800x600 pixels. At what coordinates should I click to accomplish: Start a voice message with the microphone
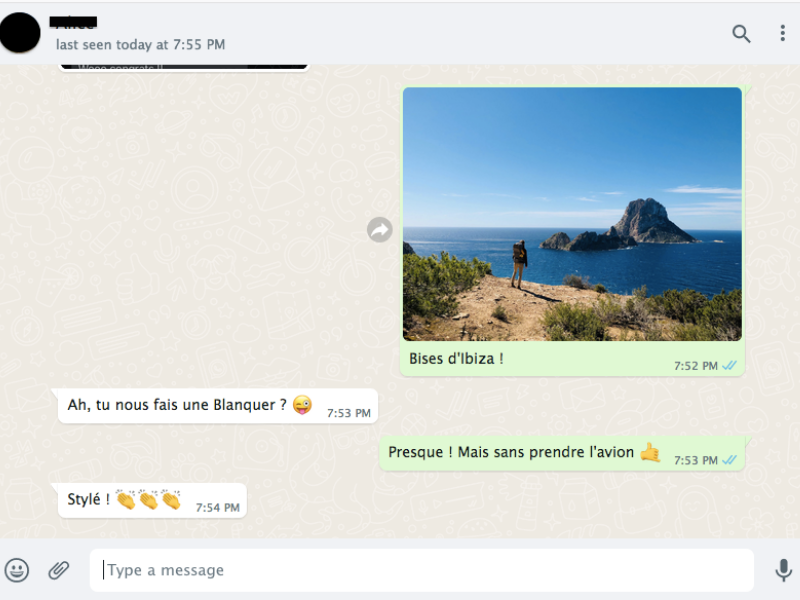pos(783,570)
